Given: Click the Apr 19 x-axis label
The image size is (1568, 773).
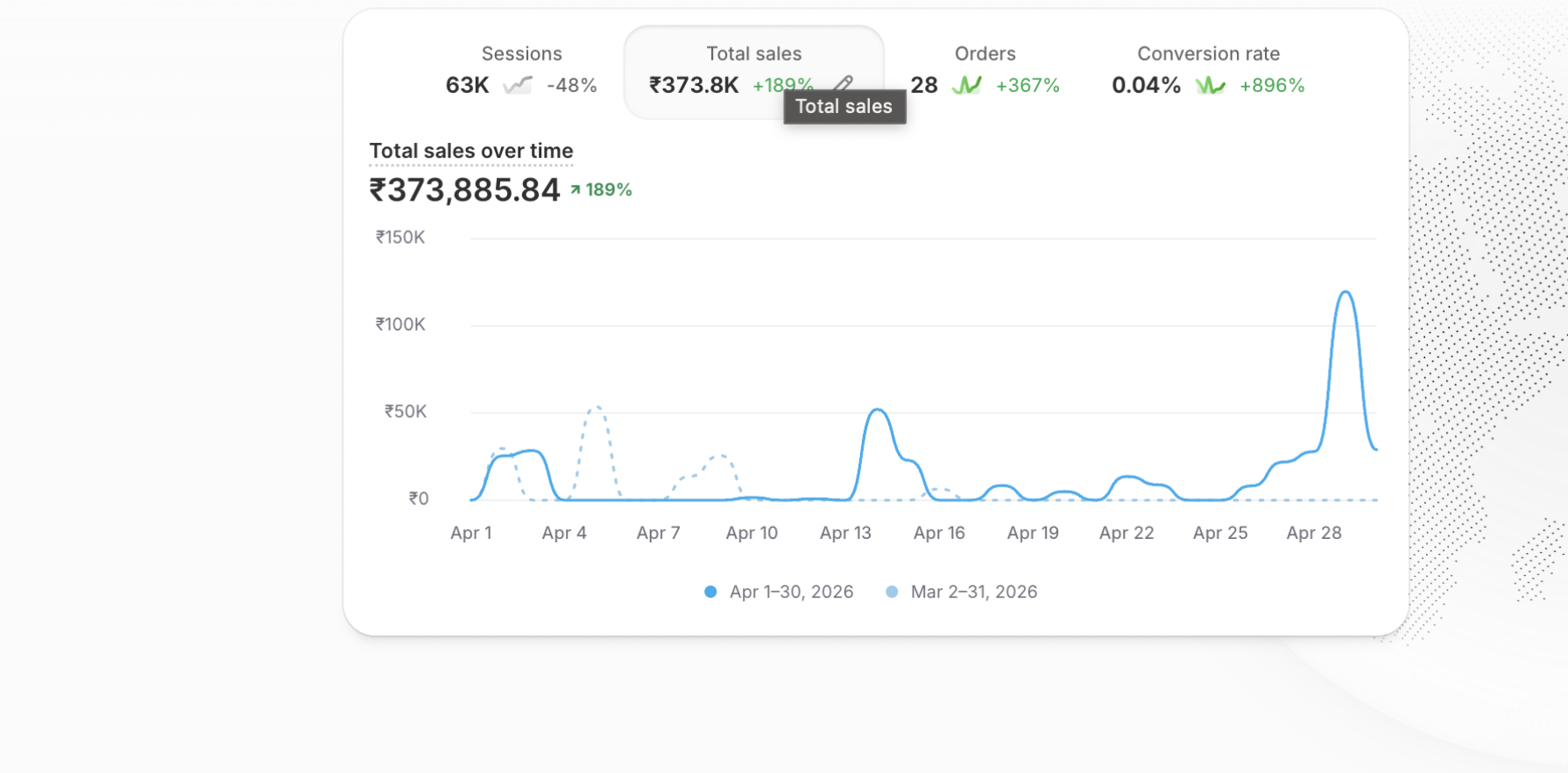Looking at the screenshot, I should coord(1033,533).
